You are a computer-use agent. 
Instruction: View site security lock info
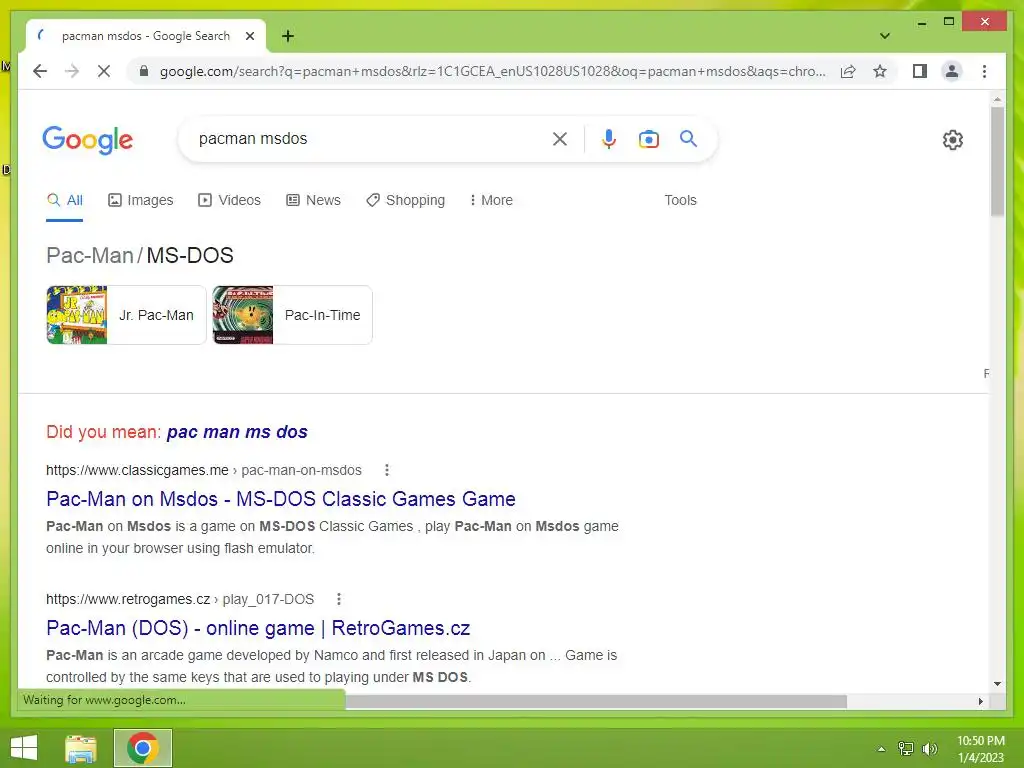point(144,71)
